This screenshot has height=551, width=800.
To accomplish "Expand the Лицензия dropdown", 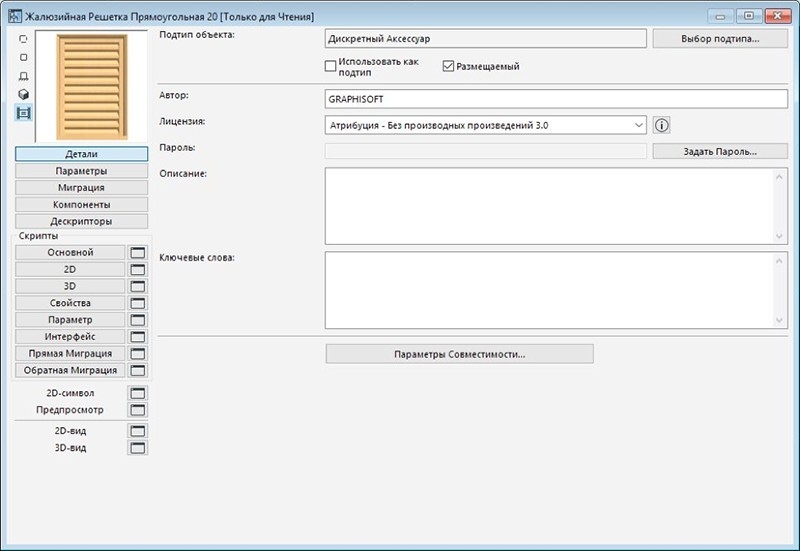I will point(638,126).
